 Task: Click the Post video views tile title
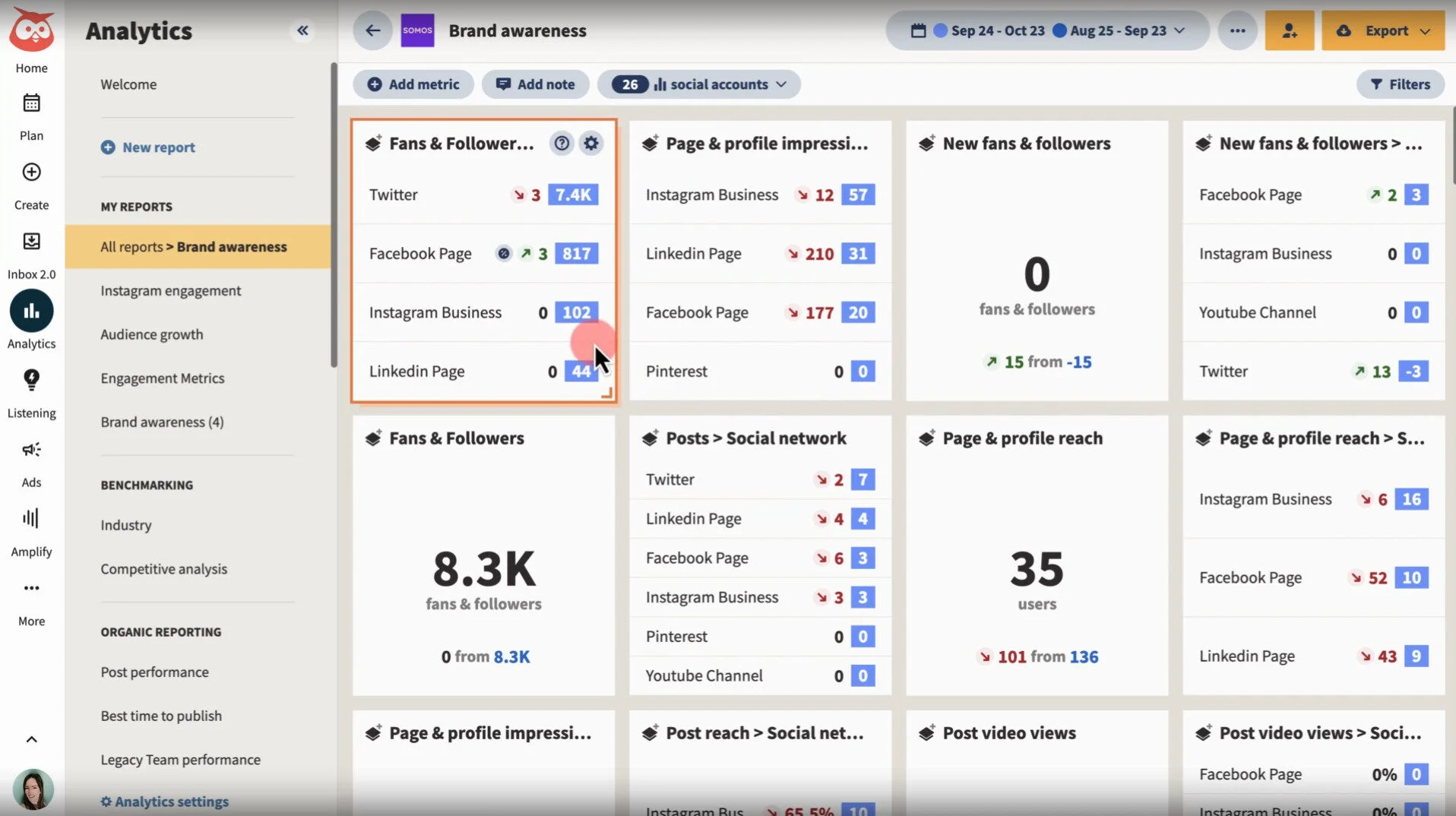pyautogui.click(x=1009, y=732)
